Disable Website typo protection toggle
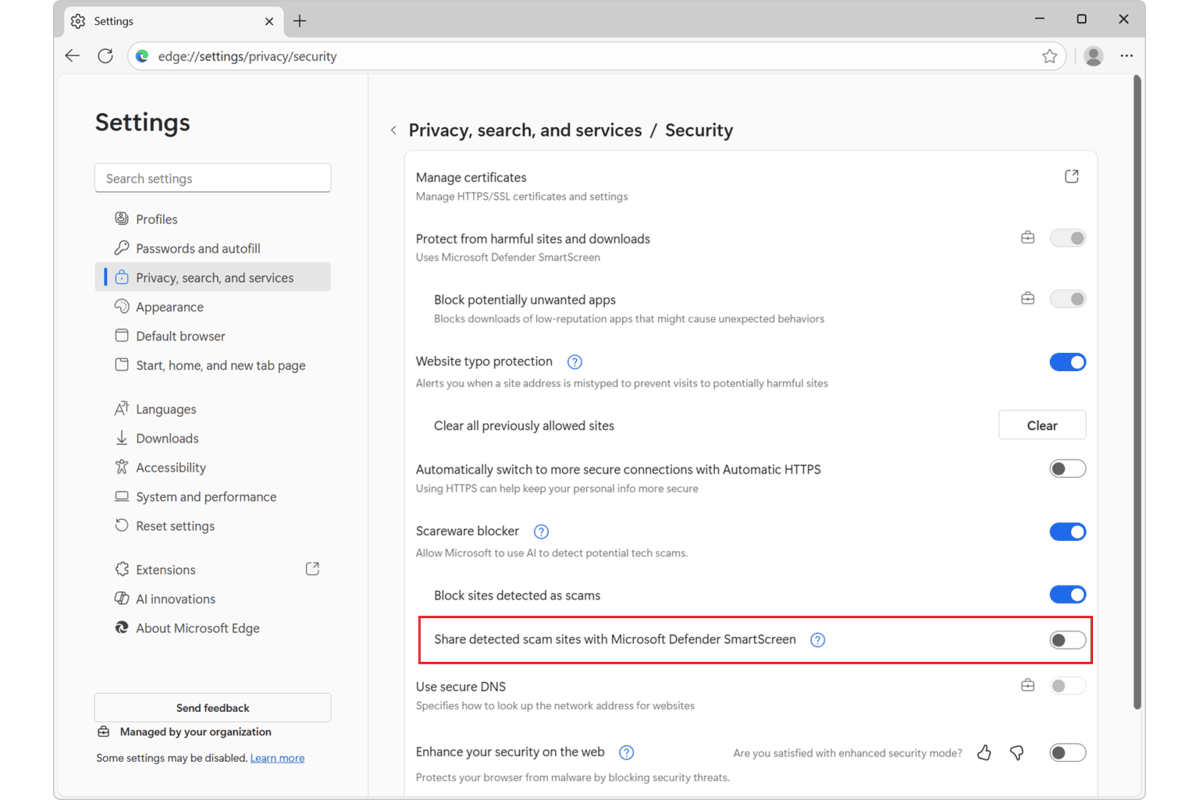The width and height of the screenshot is (1200, 800). (1067, 362)
